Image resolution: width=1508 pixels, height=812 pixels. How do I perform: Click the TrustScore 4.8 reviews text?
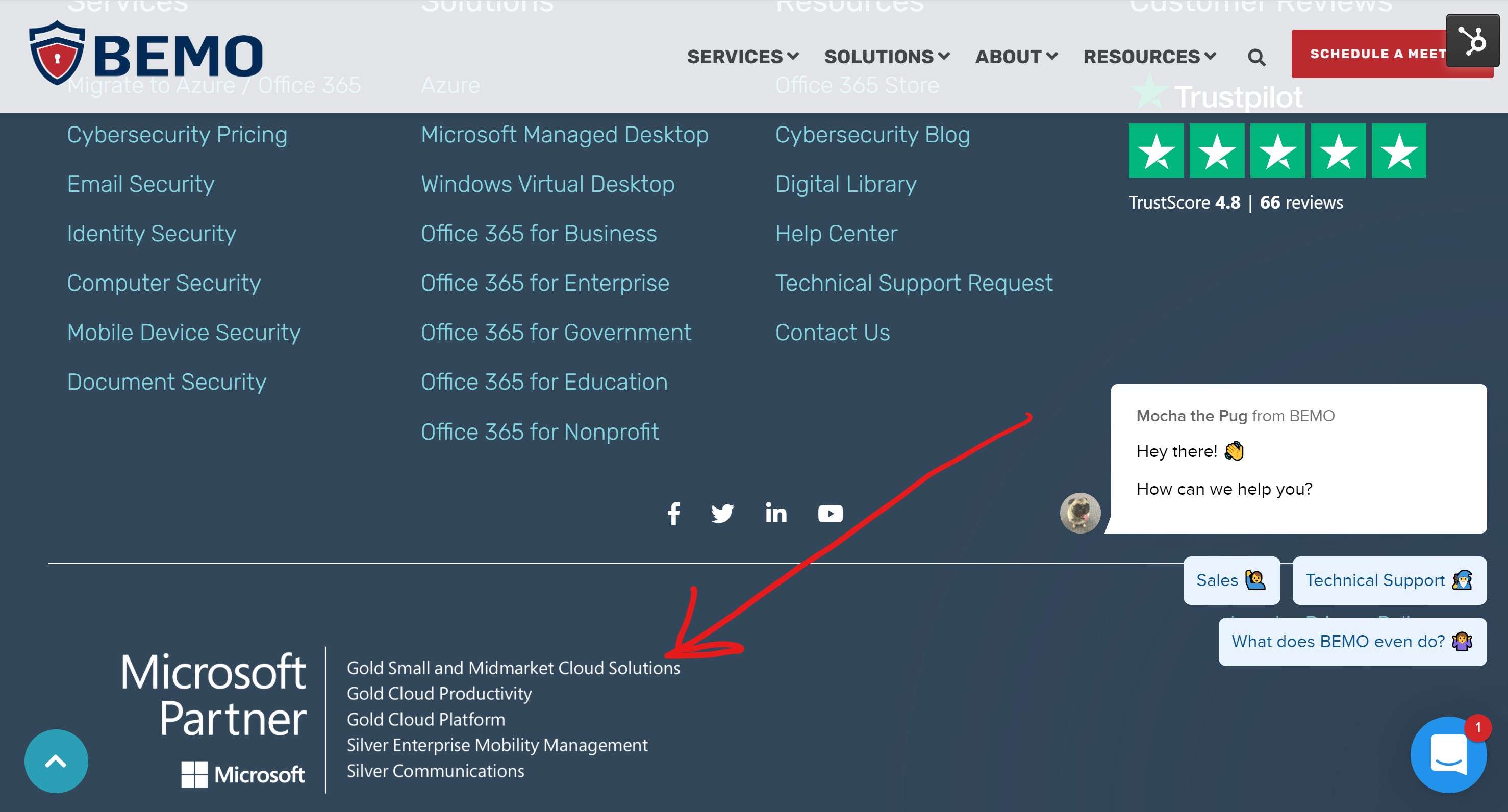click(x=1235, y=202)
